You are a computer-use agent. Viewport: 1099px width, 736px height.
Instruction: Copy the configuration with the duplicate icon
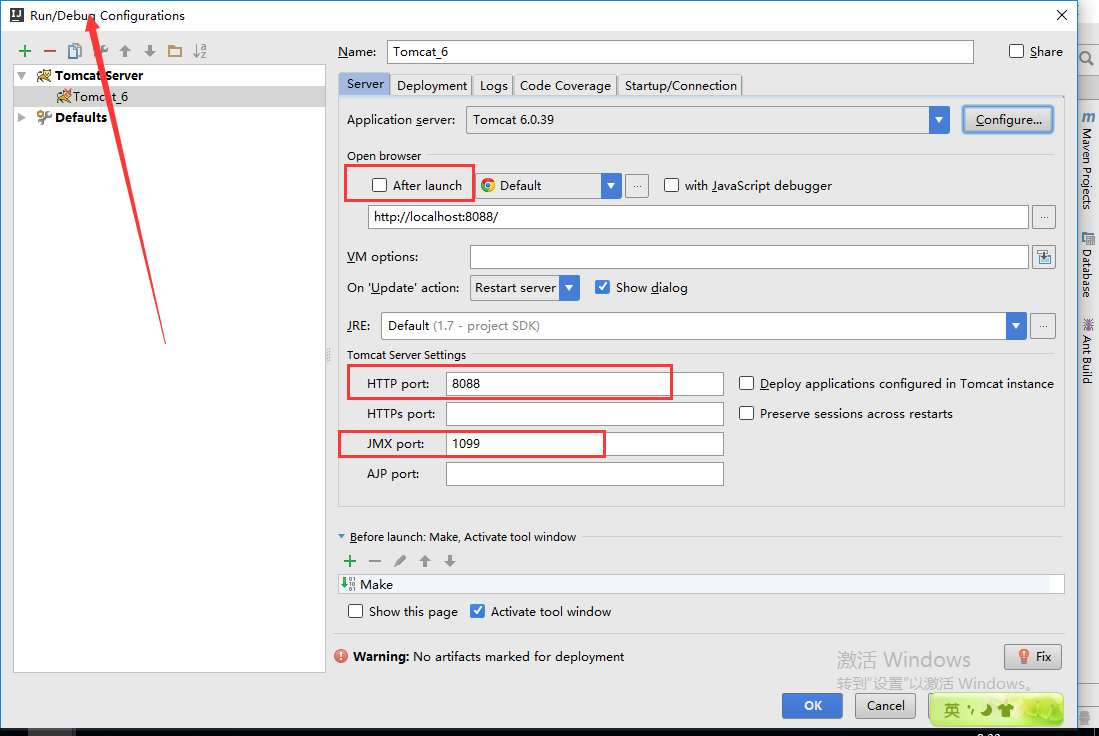(74, 51)
